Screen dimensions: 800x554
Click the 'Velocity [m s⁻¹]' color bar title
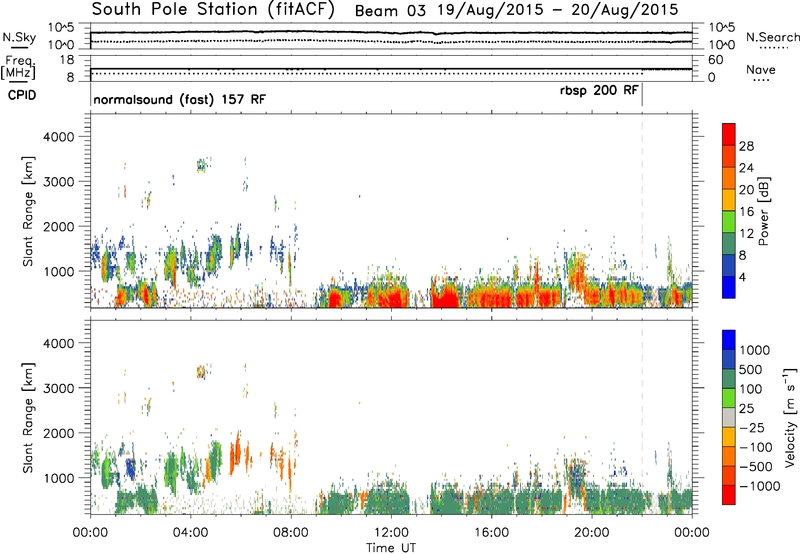click(x=790, y=417)
